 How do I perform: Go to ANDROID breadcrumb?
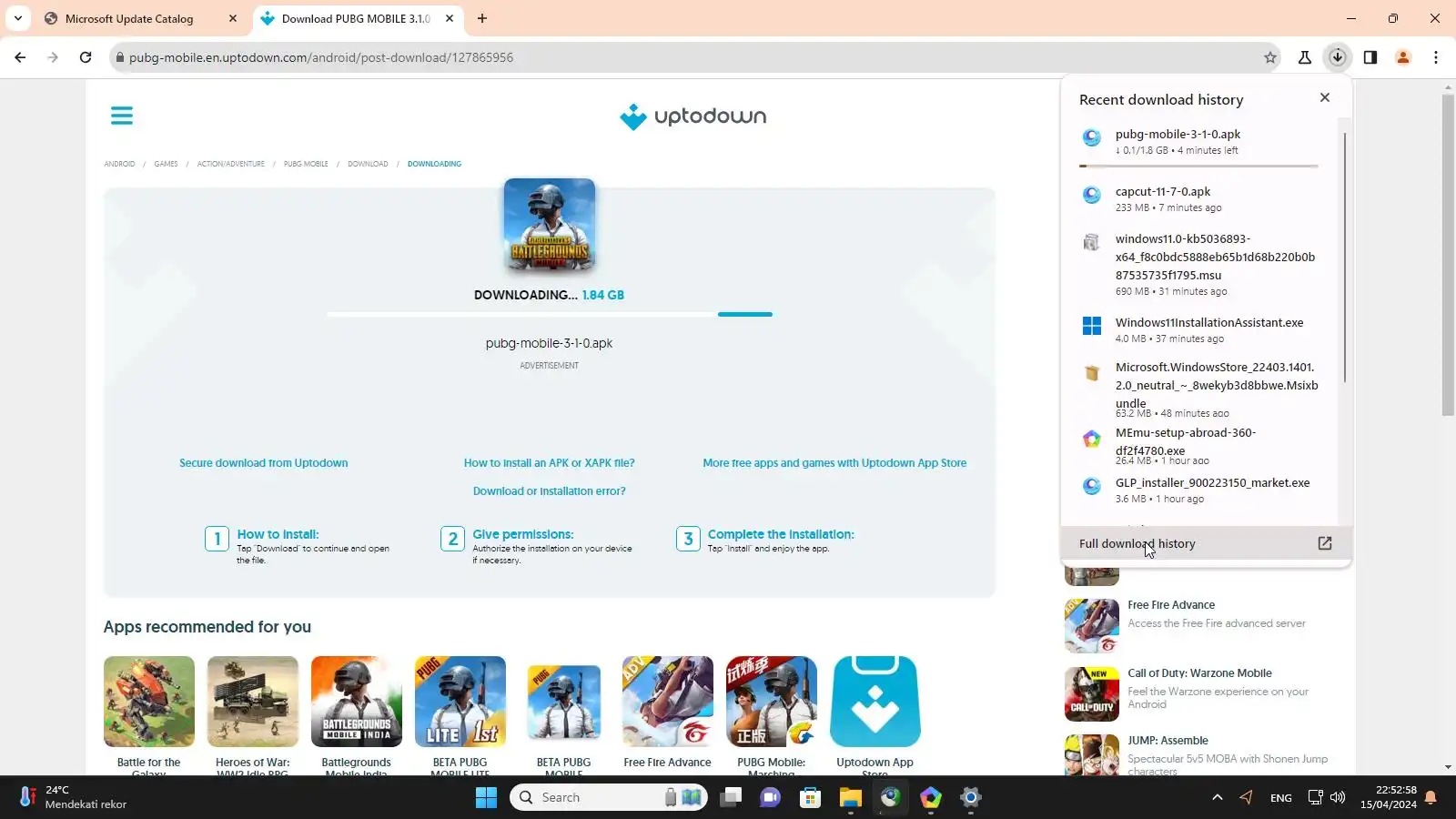click(x=119, y=164)
